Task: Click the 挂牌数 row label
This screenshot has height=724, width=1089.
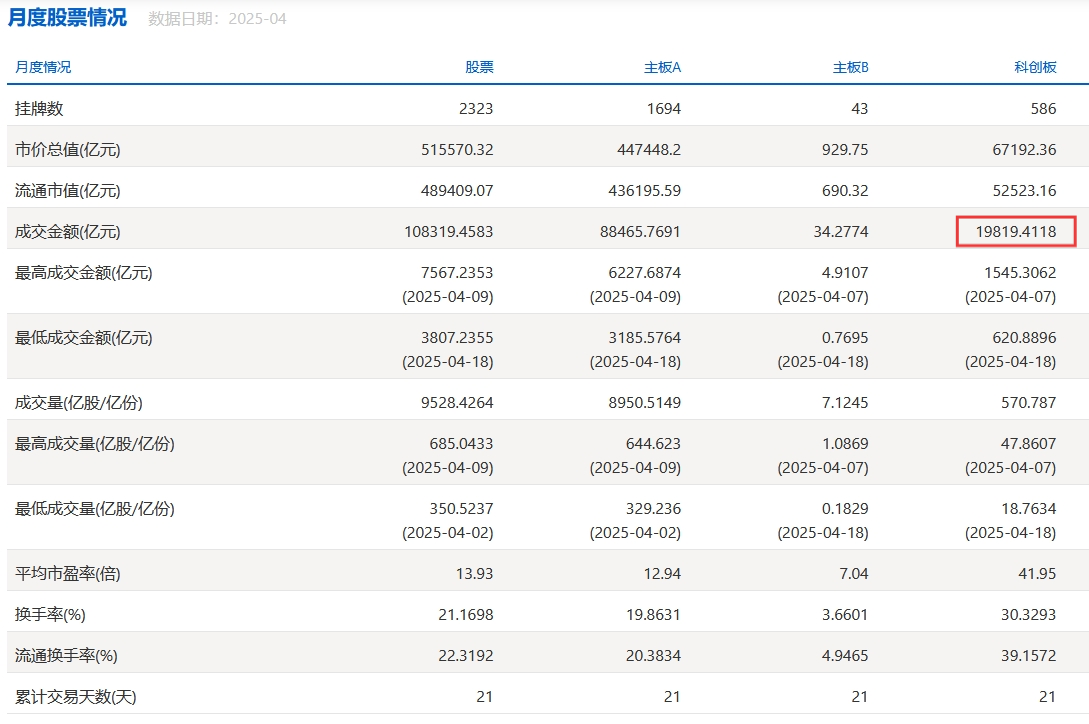Action: [x=39, y=108]
